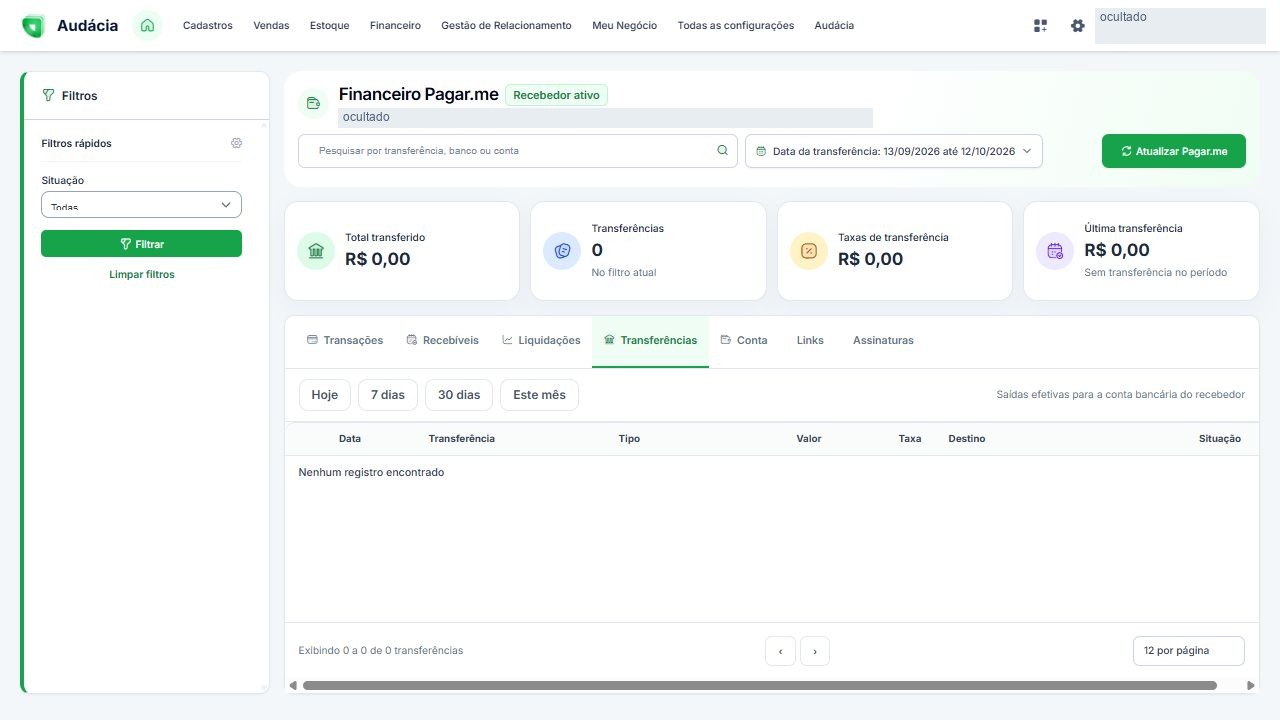The image size is (1280, 720).
Task: Click the green Filtrar button
Action: [x=141, y=244]
